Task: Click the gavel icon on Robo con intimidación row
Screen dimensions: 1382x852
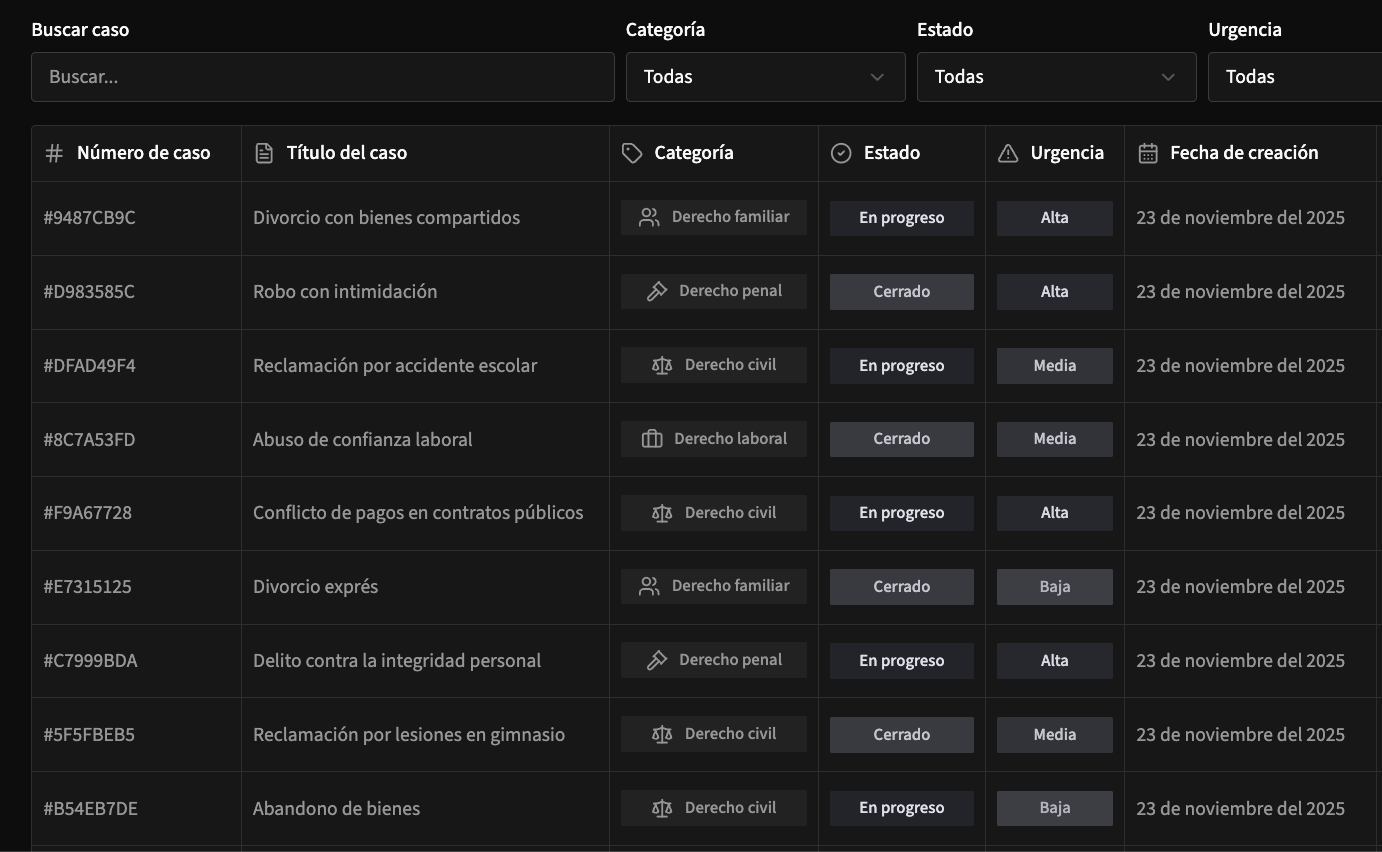Action: tap(657, 292)
